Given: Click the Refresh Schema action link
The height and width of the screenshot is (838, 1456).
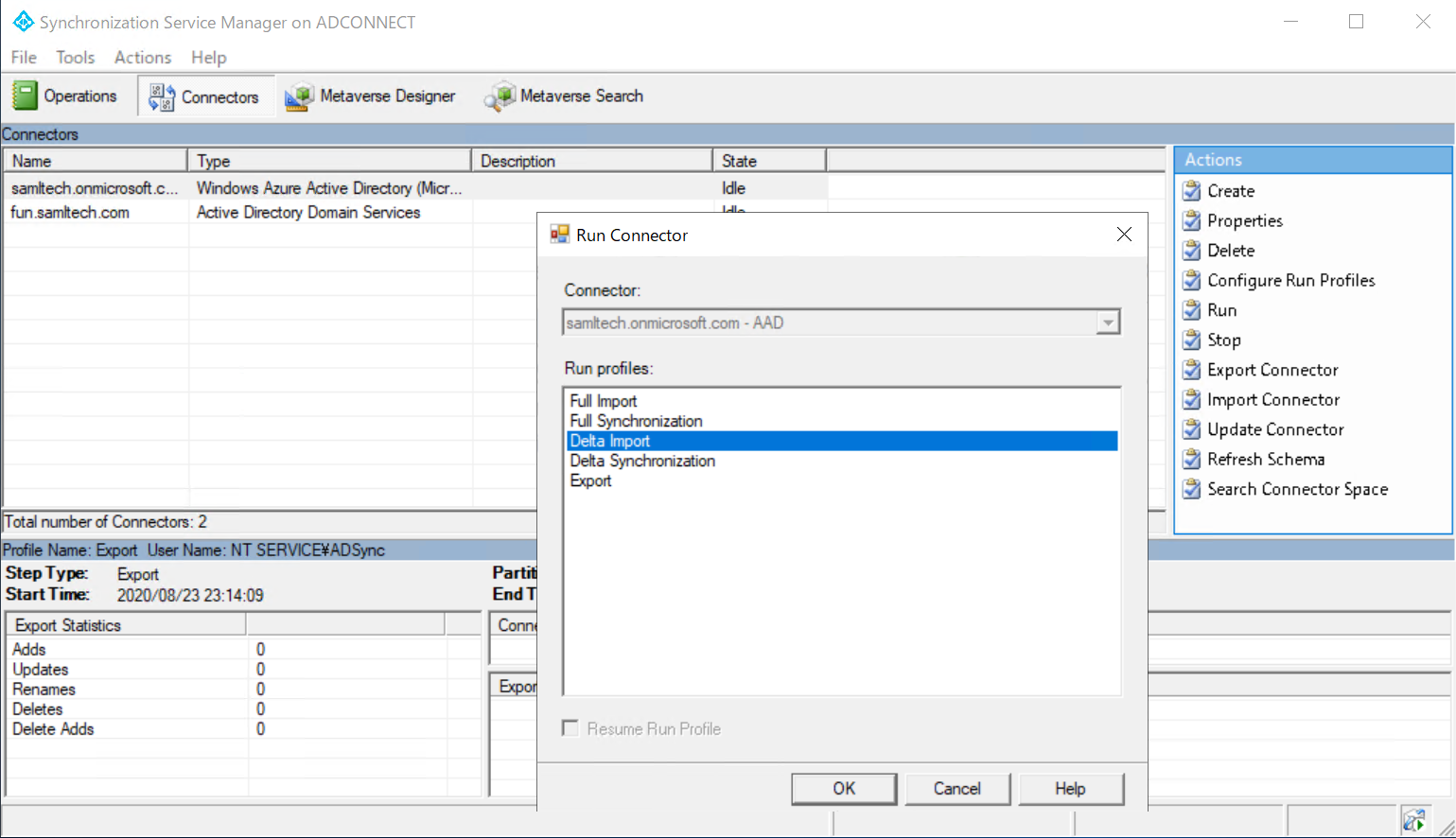Looking at the screenshot, I should coord(1266,459).
